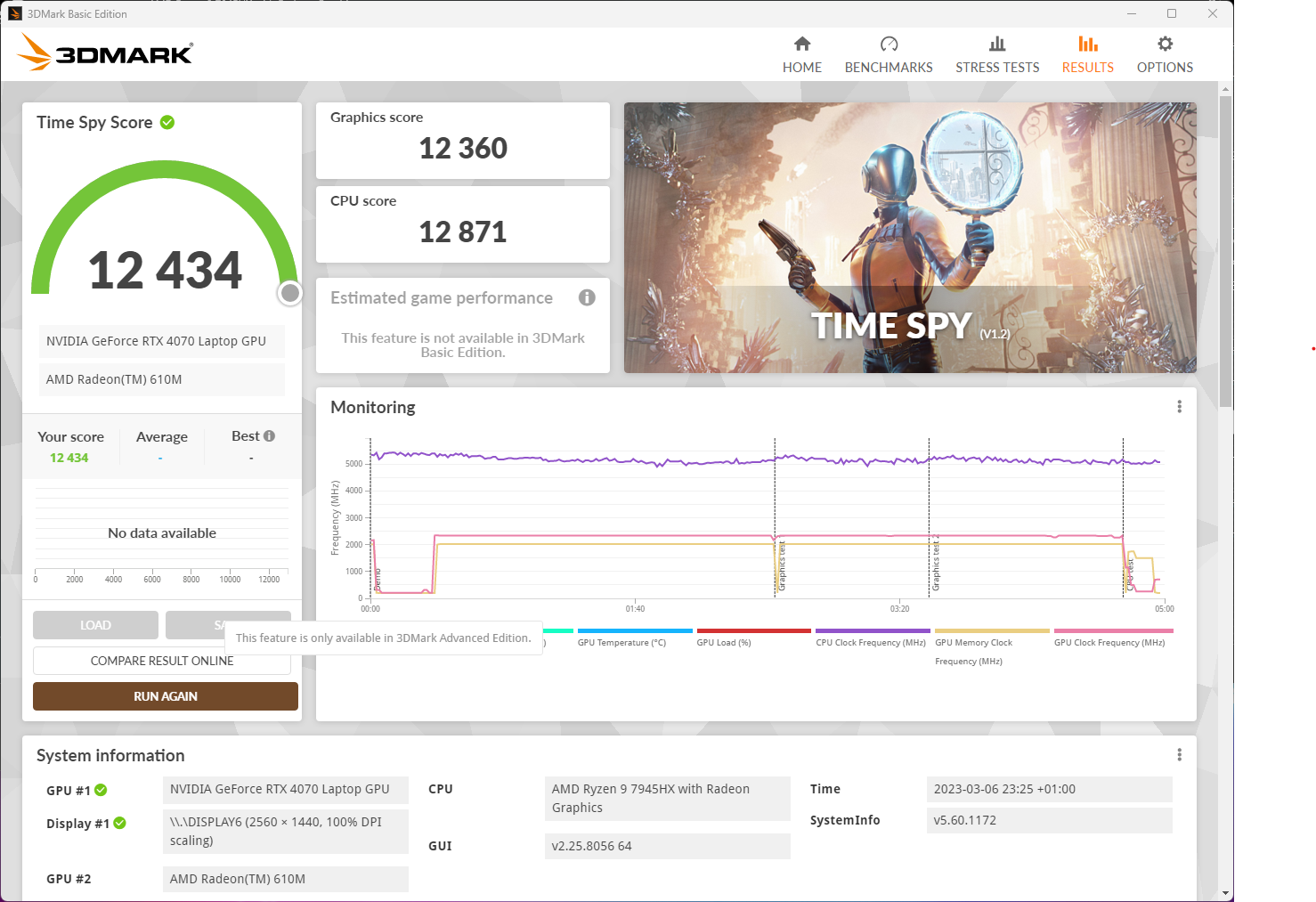Screen dimensions: 1316x902
Task: Click the info icon beside Estimated game performance
Action: tap(586, 297)
